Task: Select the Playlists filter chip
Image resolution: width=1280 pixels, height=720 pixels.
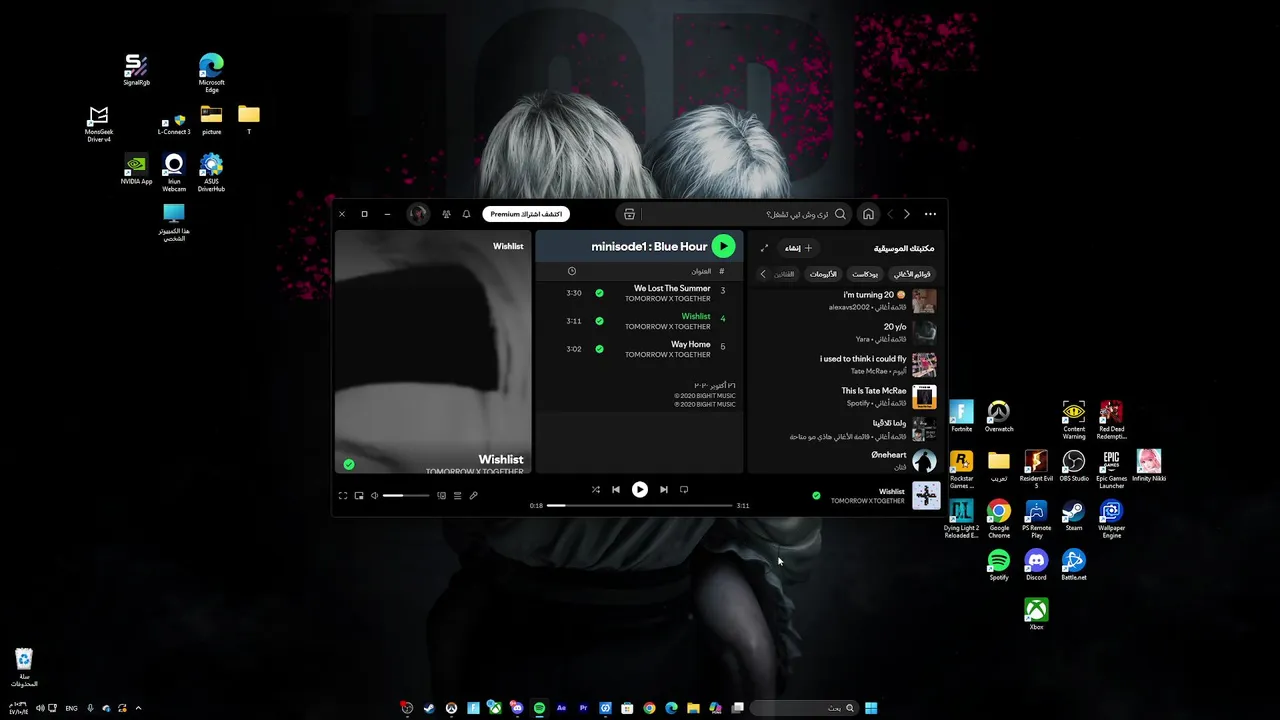Action: (911, 274)
